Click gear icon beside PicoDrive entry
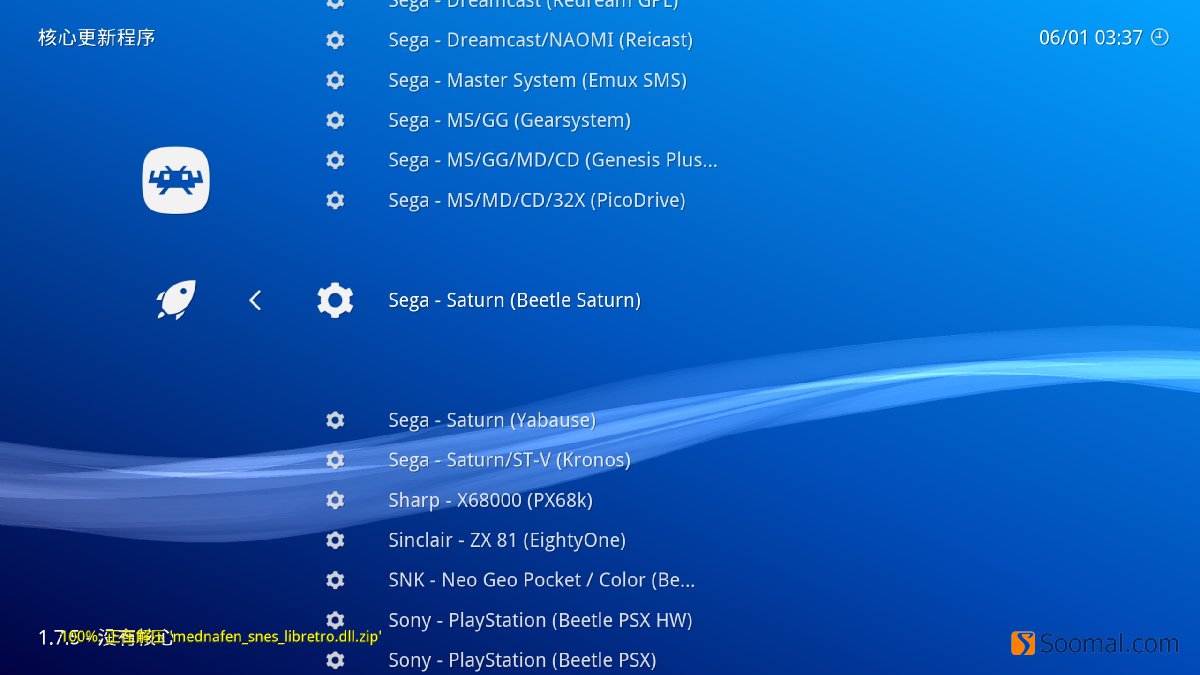 pos(335,200)
